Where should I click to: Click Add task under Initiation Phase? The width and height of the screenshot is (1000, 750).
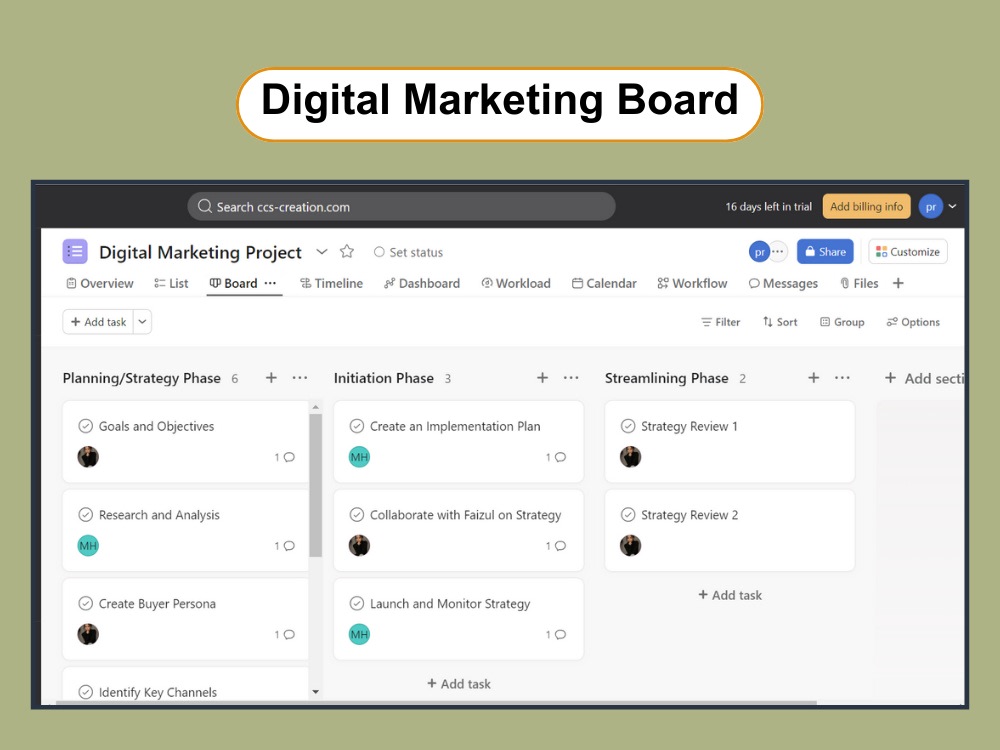point(459,684)
